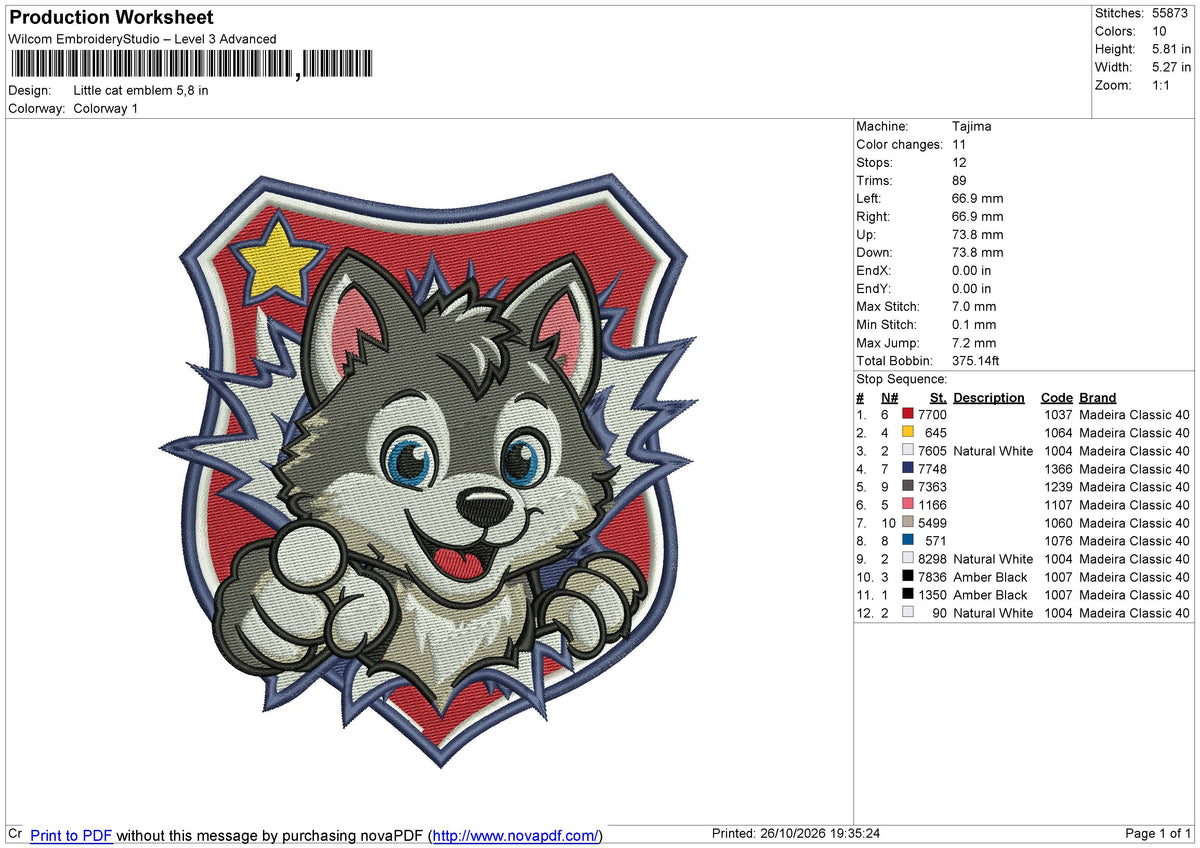Click the Colorway 1 value

pyautogui.click(x=106, y=108)
